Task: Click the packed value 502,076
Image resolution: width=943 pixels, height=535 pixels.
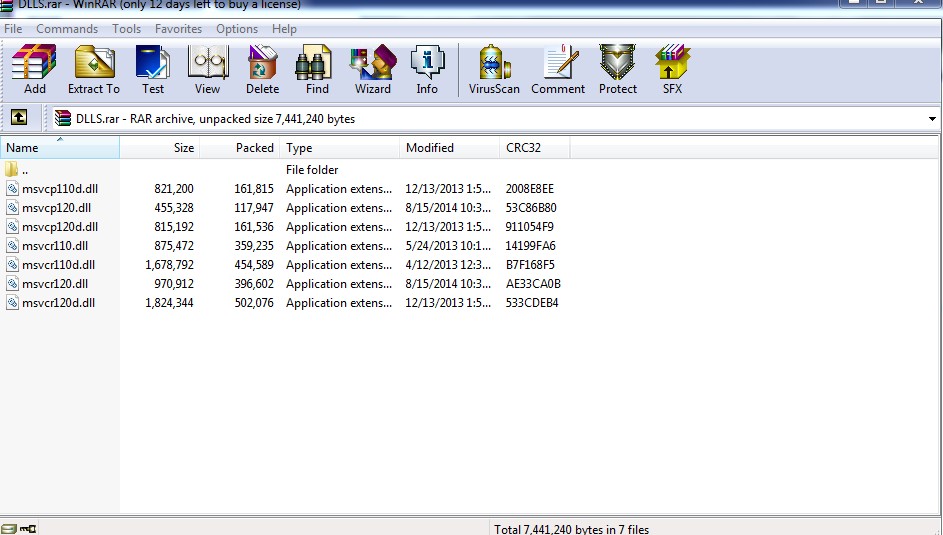Action: pos(254,303)
